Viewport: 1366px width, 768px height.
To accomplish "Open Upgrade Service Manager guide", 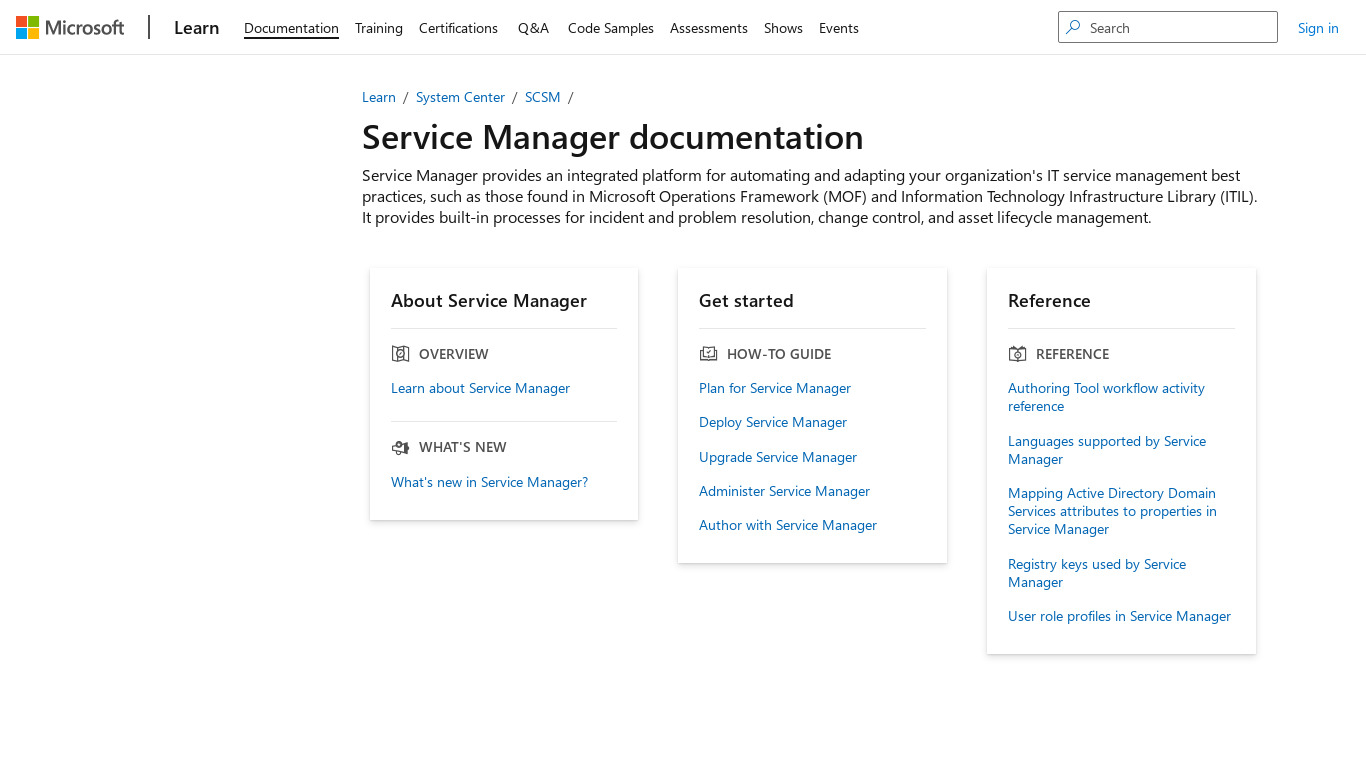I will coord(778,457).
